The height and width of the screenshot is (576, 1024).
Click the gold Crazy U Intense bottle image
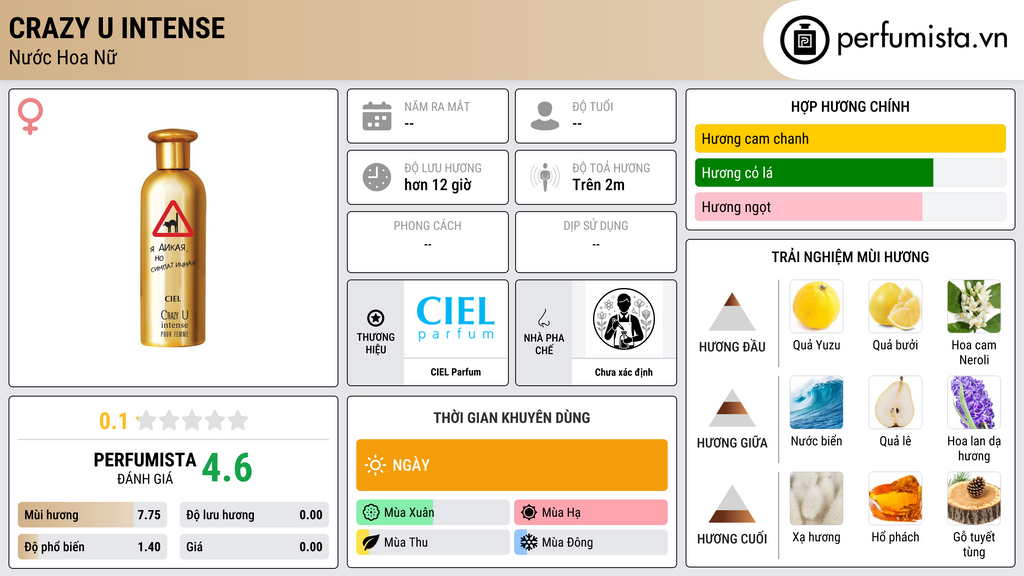pyautogui.click(x=173, y=238)
